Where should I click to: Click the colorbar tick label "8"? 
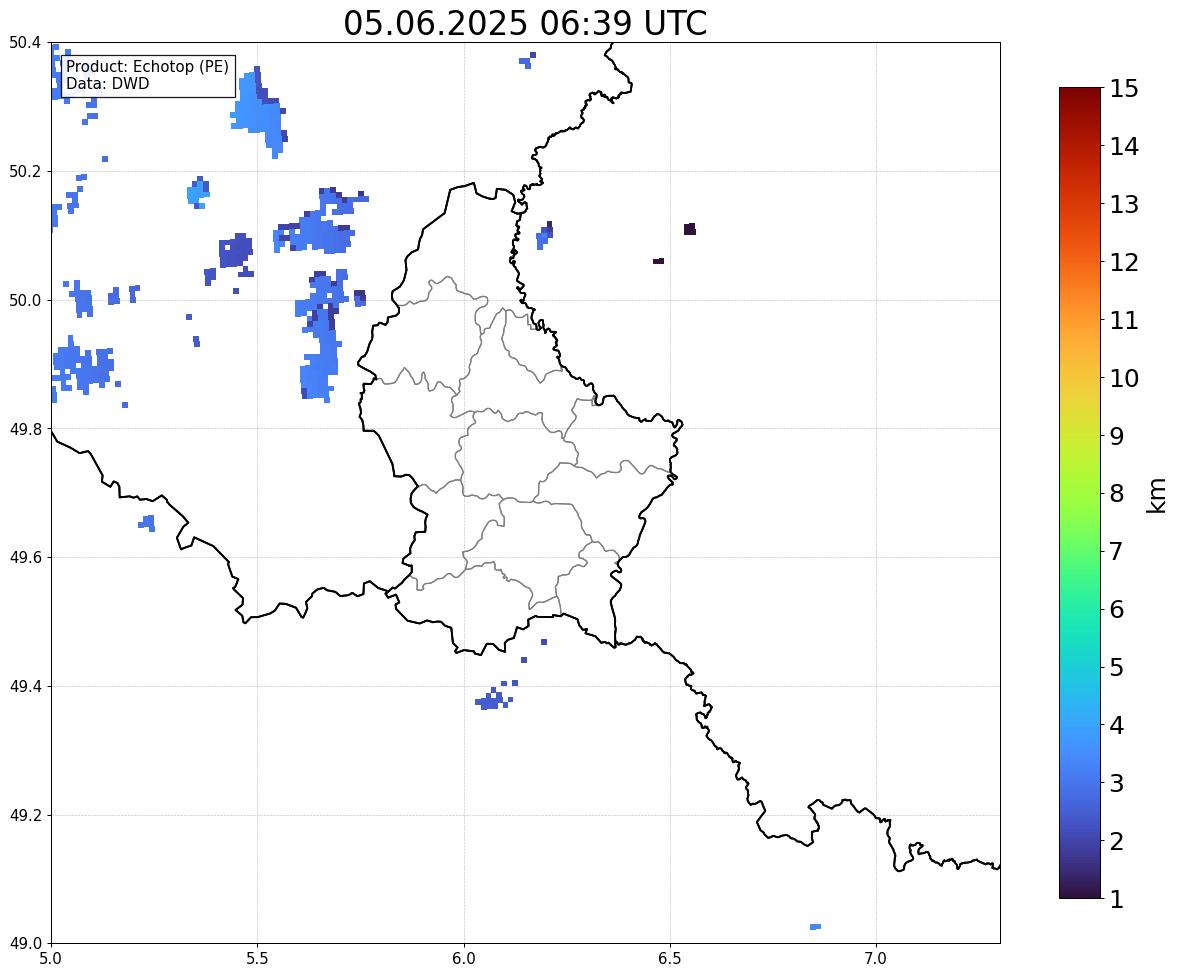pyautogui.click(x=1117, y=494)
